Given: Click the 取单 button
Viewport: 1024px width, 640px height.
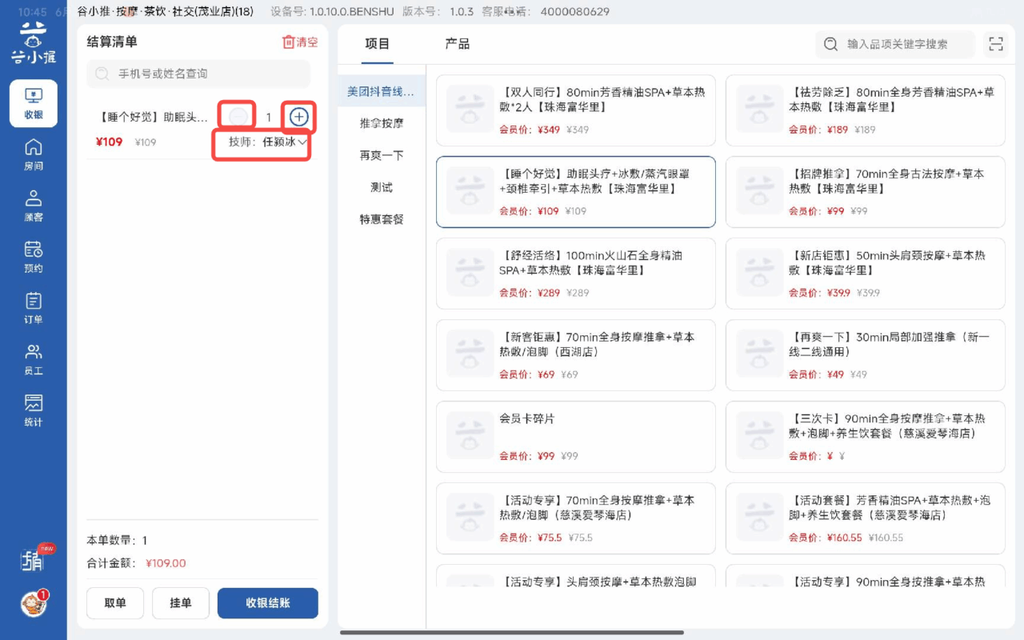Looking at the screenshot, I should point(115,603).
